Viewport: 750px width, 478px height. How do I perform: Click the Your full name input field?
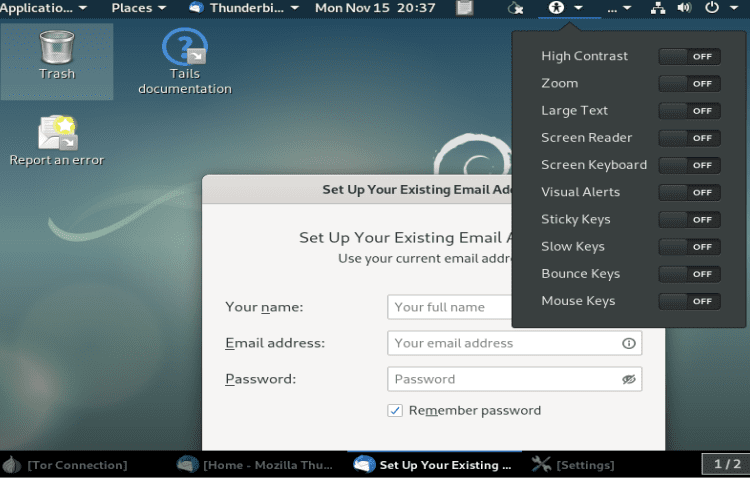tap(450, 307)
